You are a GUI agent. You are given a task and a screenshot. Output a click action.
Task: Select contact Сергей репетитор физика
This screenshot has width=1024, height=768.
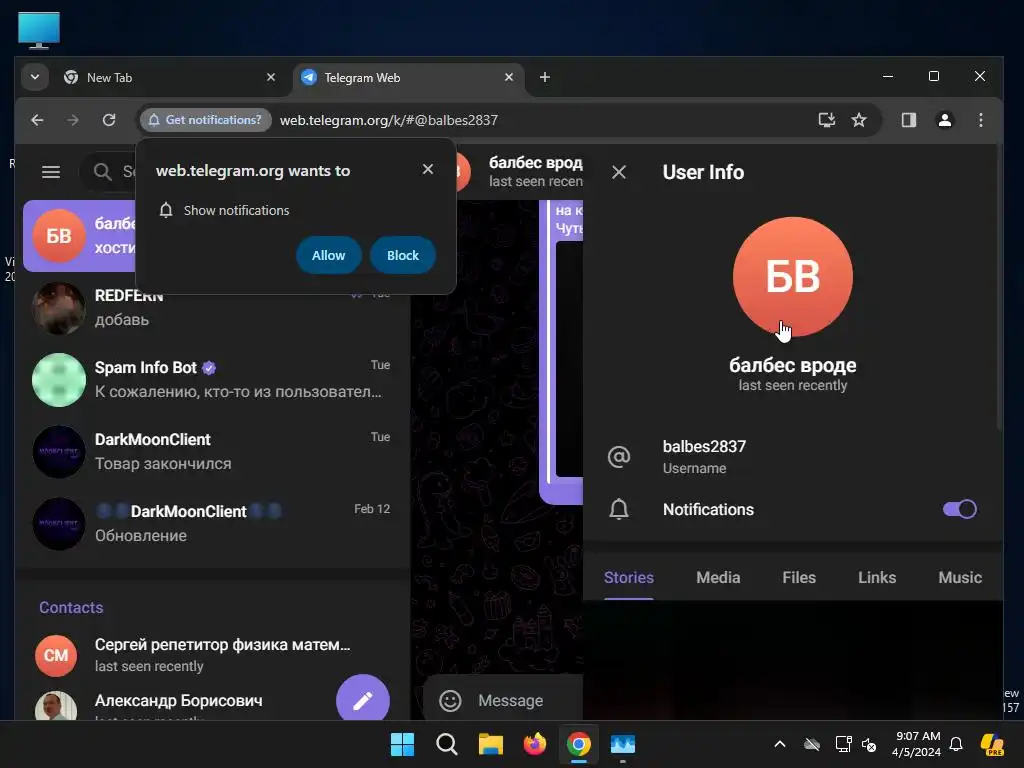(212, 655)
